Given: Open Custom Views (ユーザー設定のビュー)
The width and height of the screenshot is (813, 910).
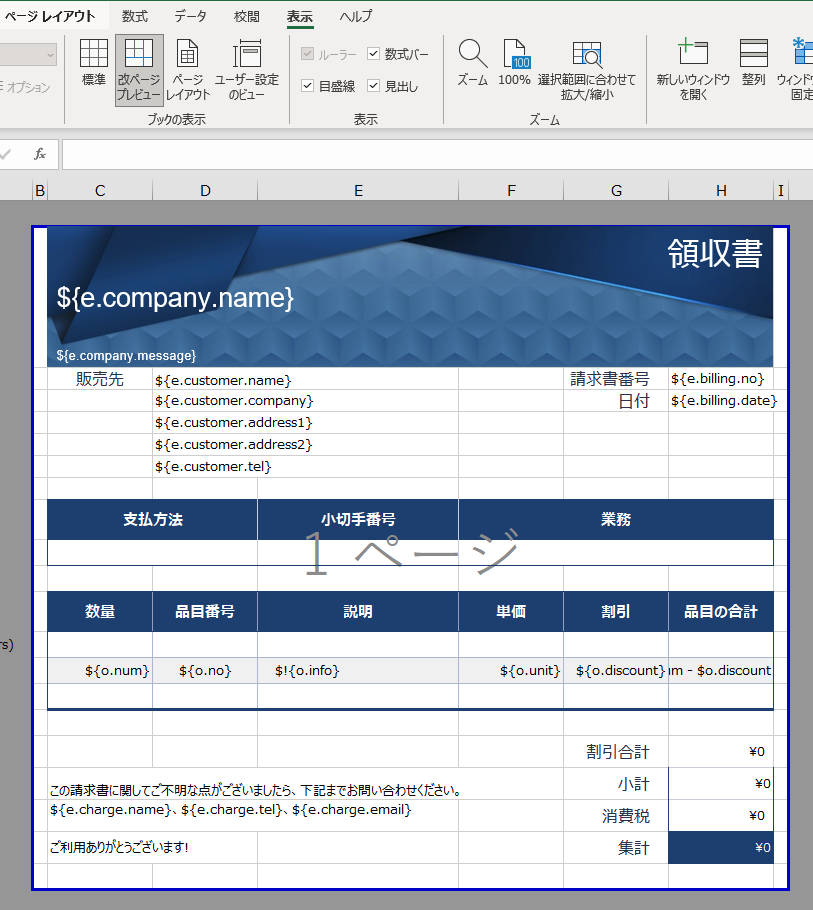Looking at the screenshot, I should tap(247, 70).
